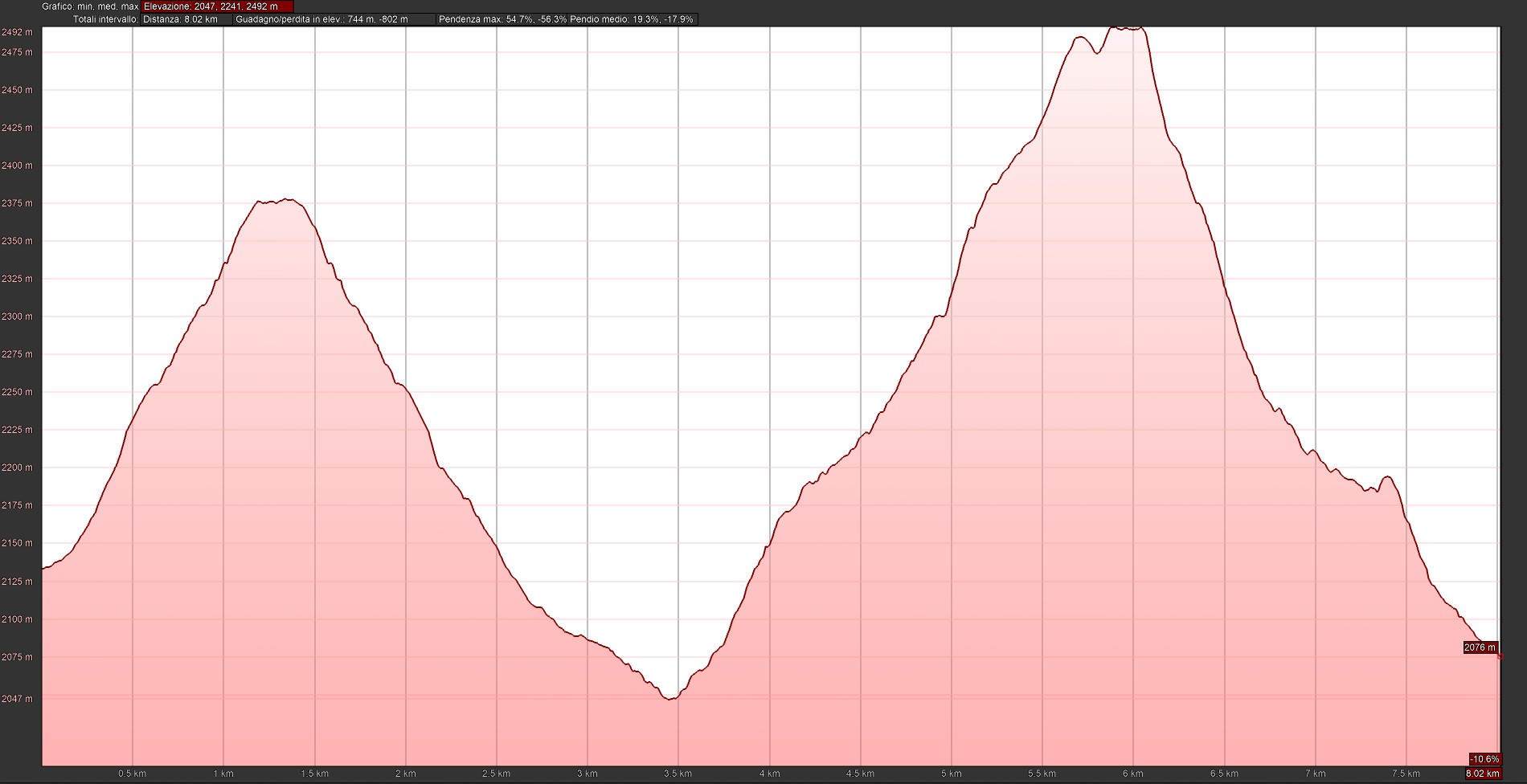Click the 2492 m maximum elevation axis label
This screenshot has width=1527, height=784.
[18, 32]
